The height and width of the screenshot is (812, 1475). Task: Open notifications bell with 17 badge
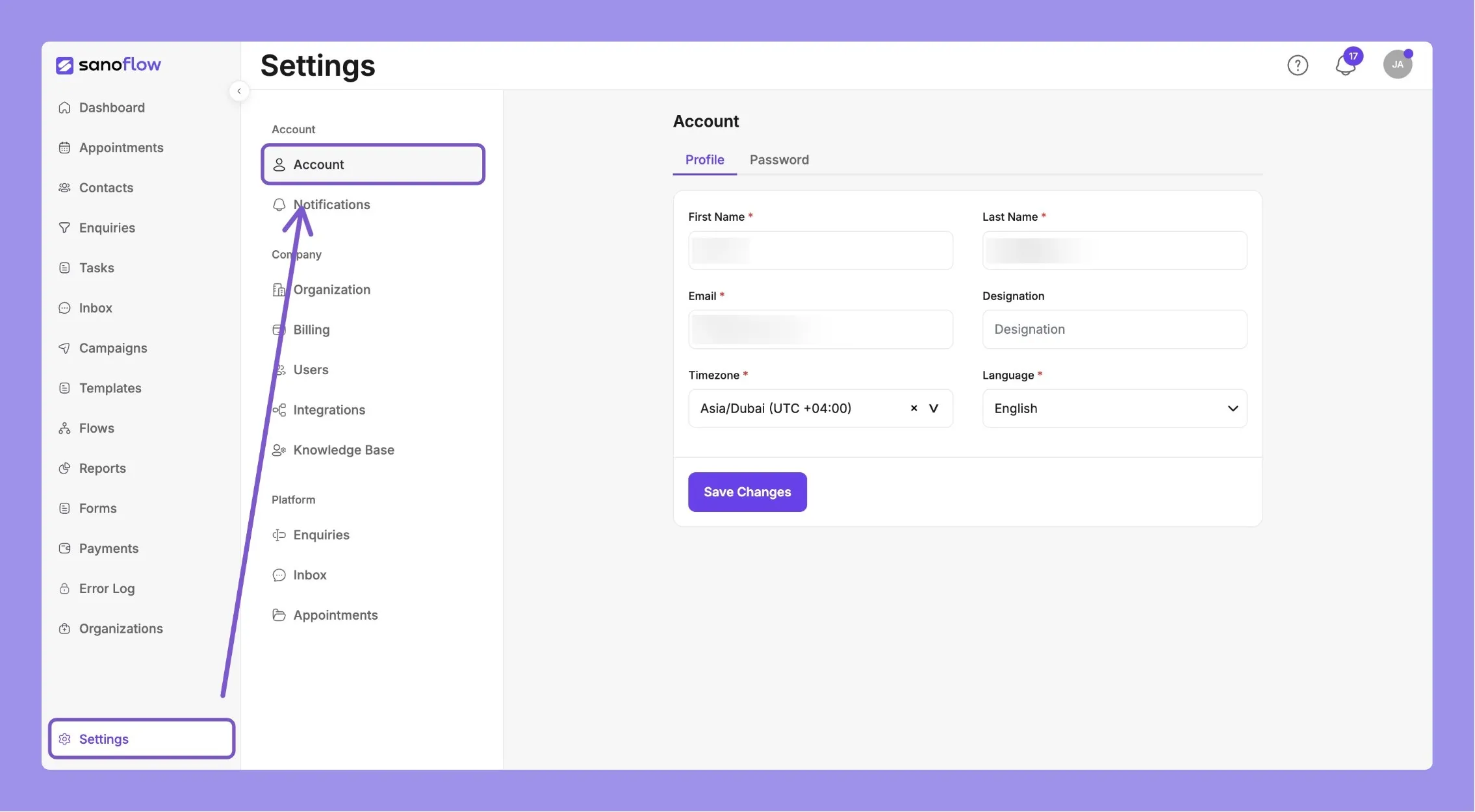[1347, 64]
